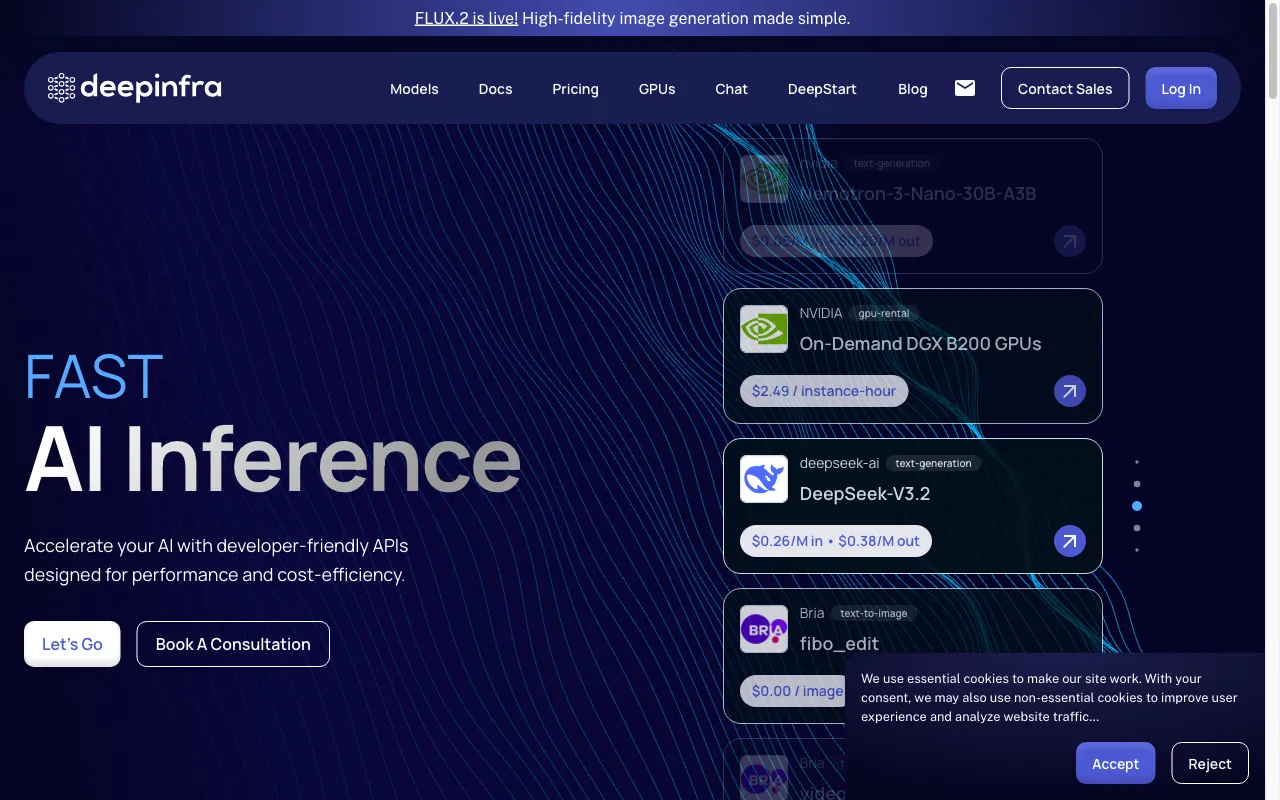The width and height of the screenshot is (1280, 800).
Task: Click NVIDIA logo on DGX B200 card
Action: (x=764, y=329)
